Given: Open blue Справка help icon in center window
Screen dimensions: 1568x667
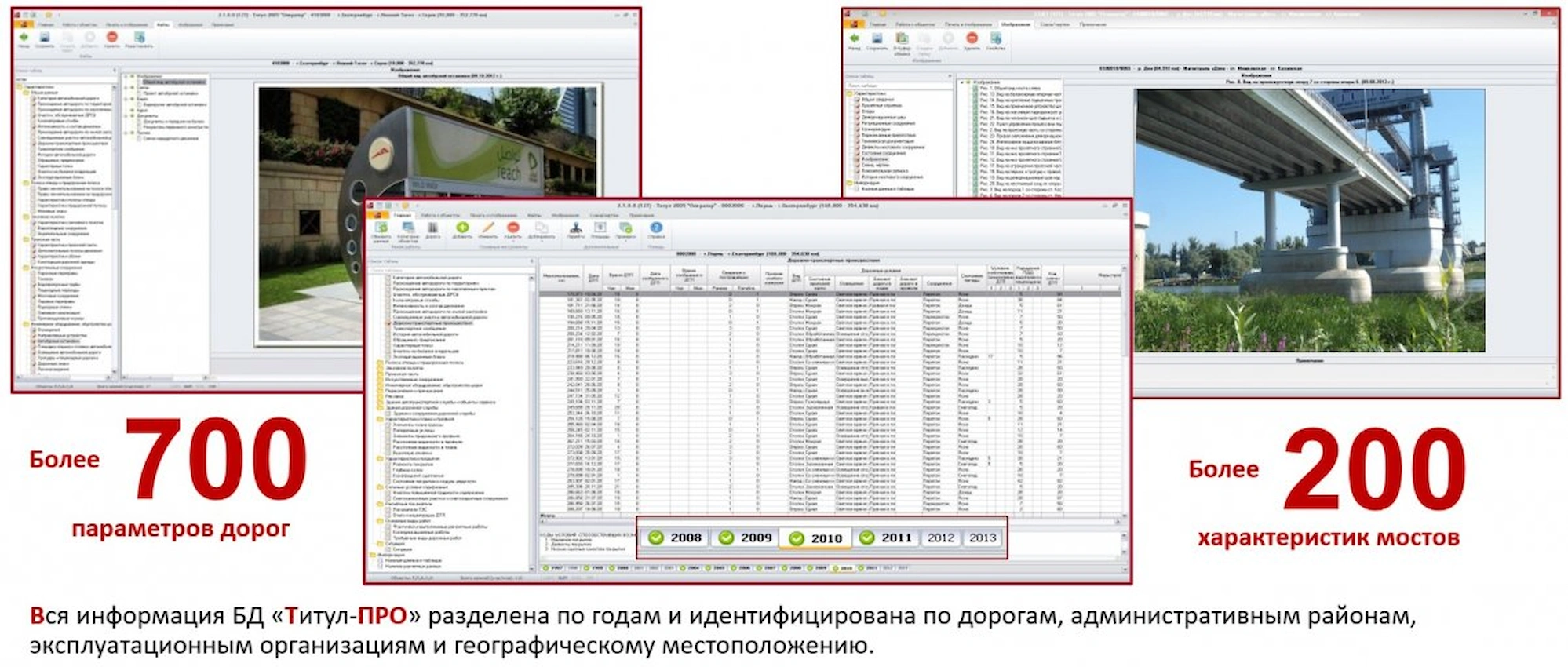Looking at the screenshot, I should point(656,228).
